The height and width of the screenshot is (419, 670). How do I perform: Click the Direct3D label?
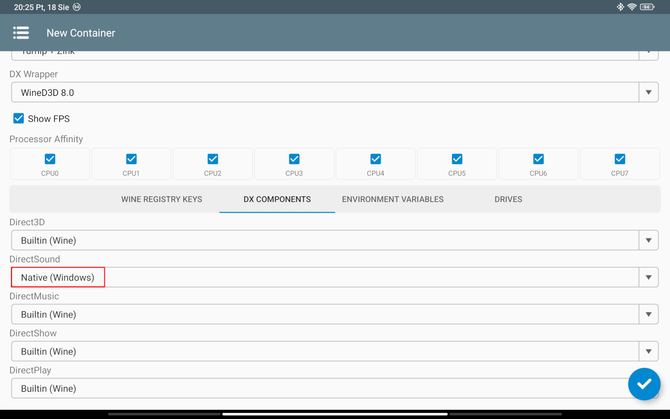[27, 222]
